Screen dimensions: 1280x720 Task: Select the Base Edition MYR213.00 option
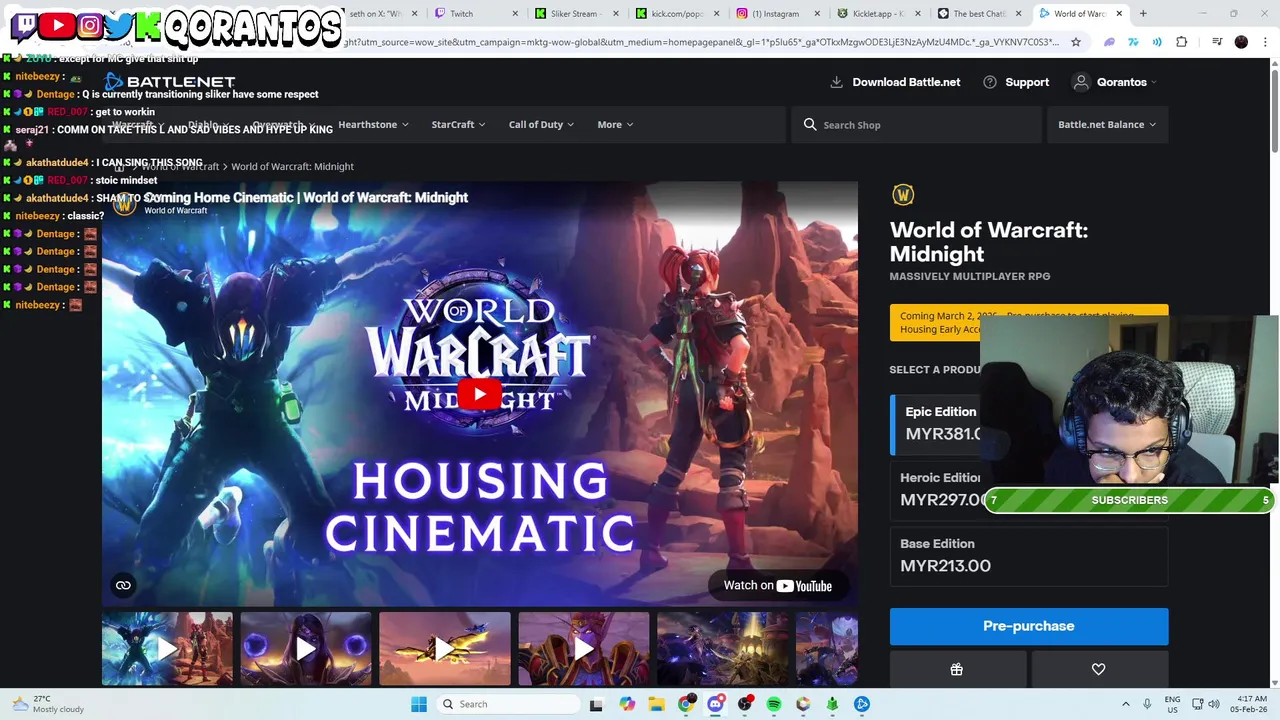[1029, 555]
